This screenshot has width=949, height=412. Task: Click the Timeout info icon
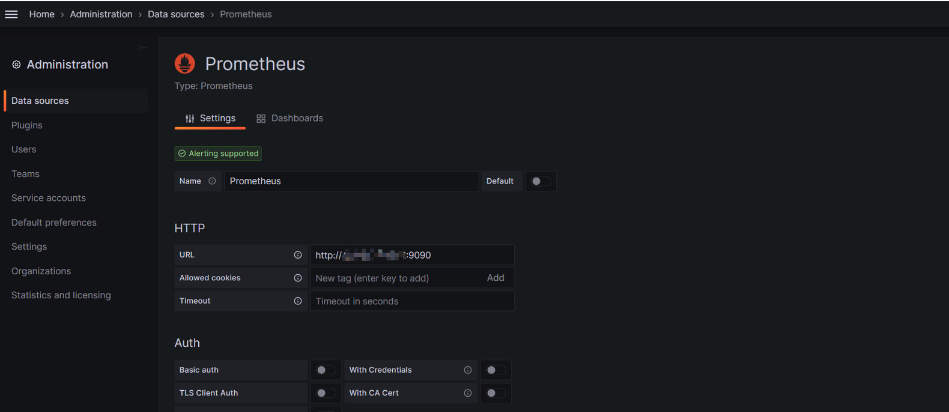point(298,301)
